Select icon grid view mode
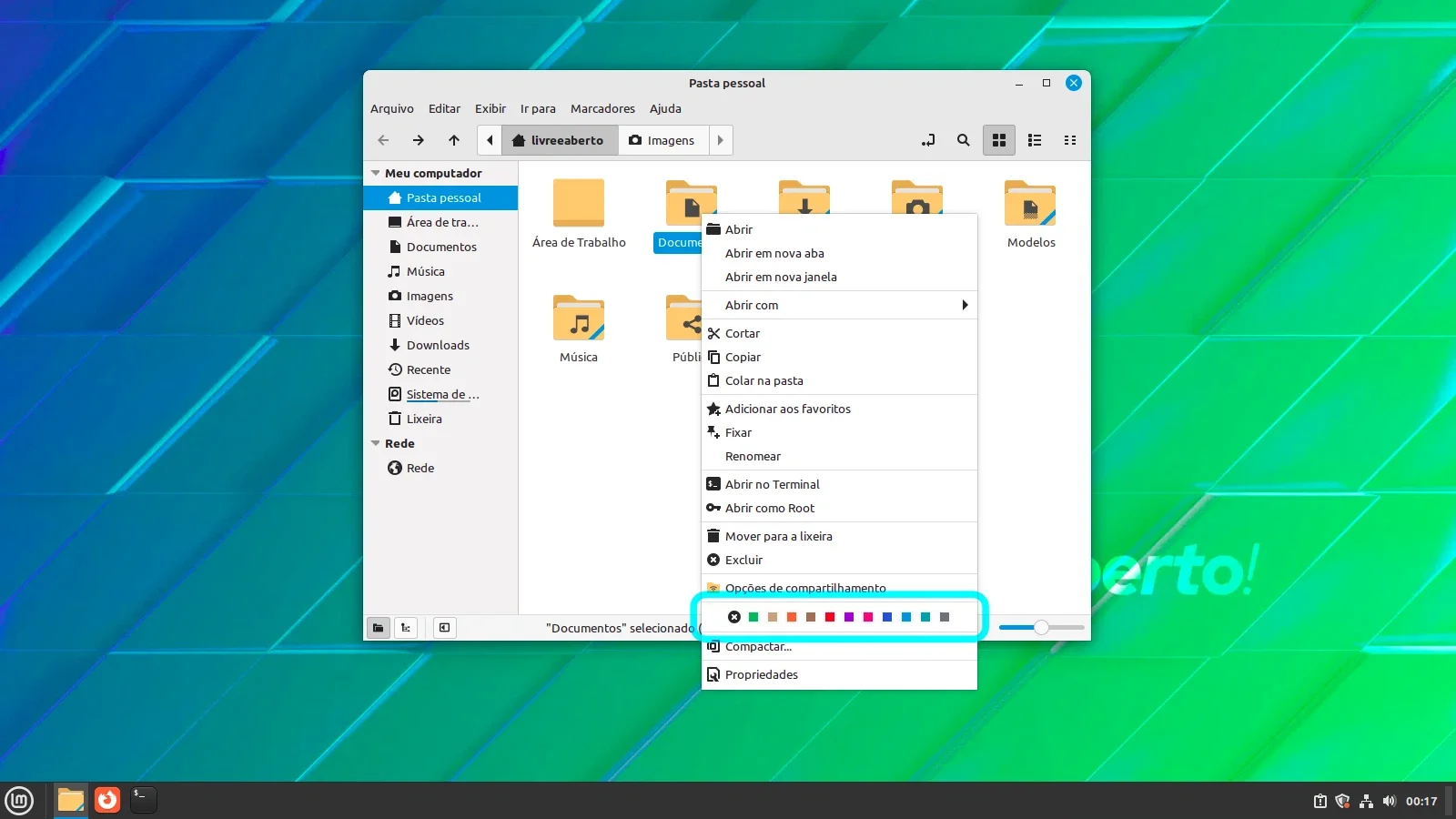The image size is (1456, 819). pos(999,140)
